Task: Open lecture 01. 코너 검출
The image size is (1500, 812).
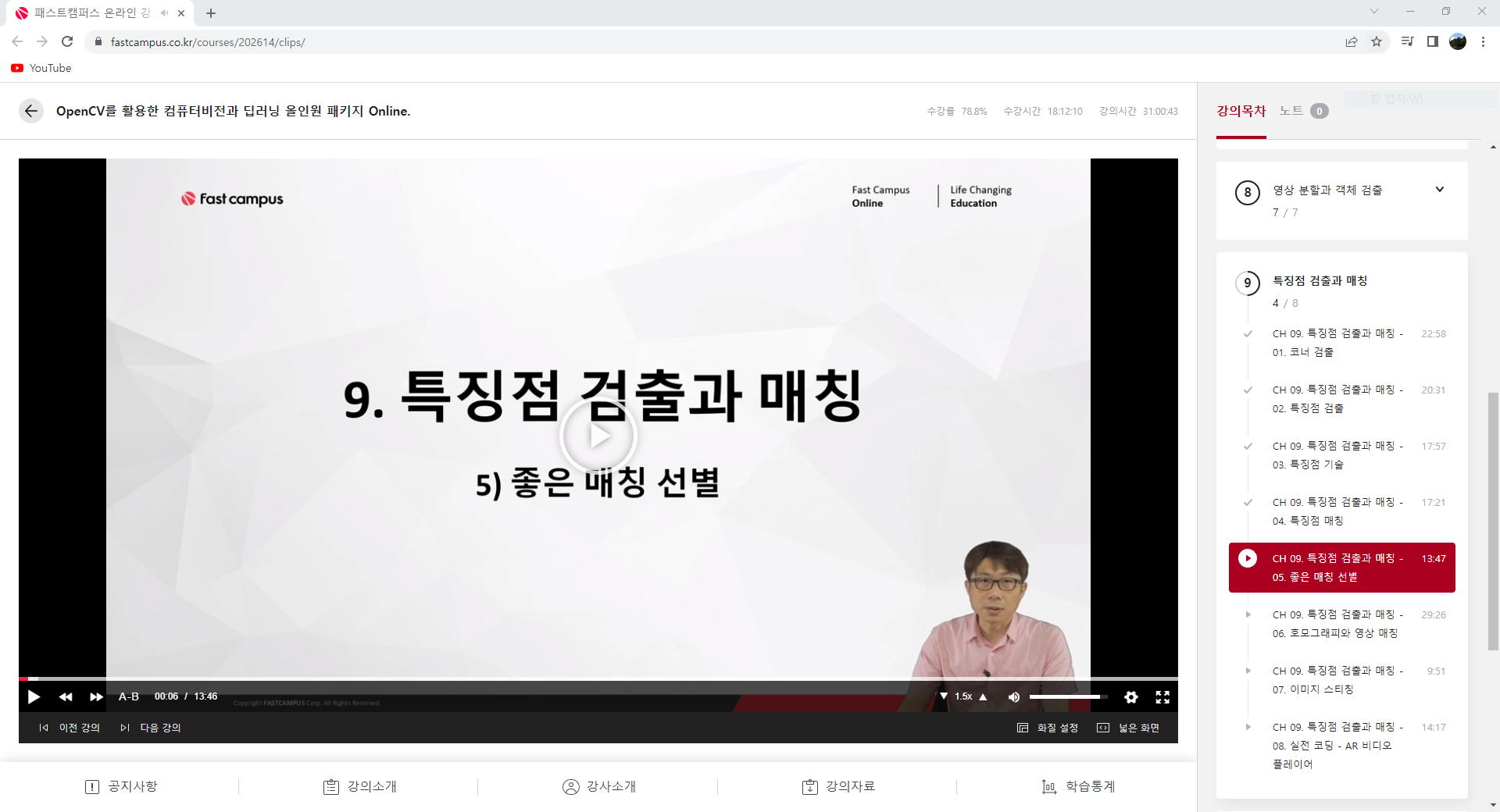Action: pos(1342,343)
